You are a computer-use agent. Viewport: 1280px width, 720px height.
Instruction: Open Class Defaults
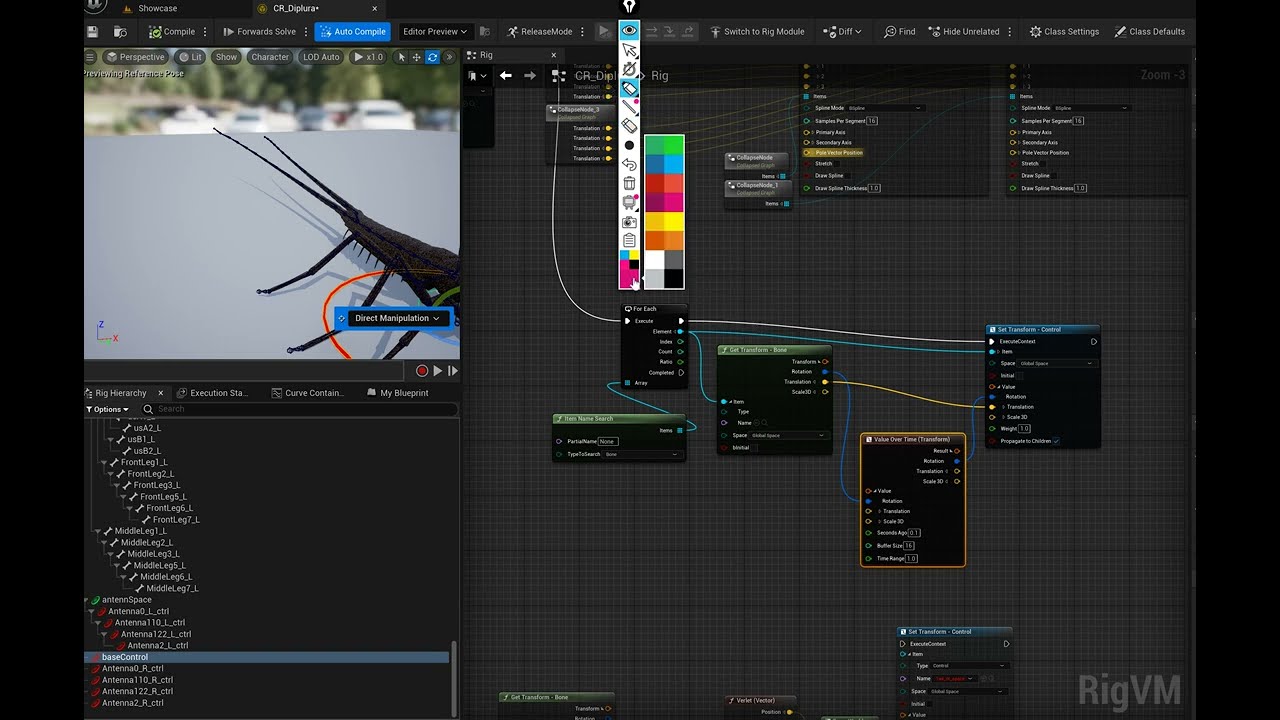1149,32
